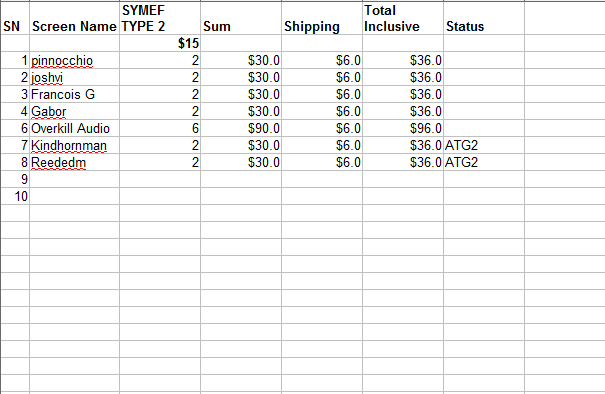Click ATG2 status in Kindhornman row
Viewport: 605px width, 394px height.
point(484,145)
